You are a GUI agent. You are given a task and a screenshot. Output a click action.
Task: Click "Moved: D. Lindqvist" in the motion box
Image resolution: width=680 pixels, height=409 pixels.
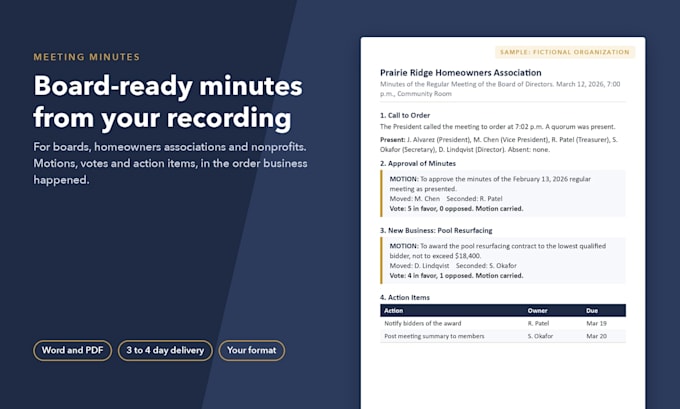(419, 265)
